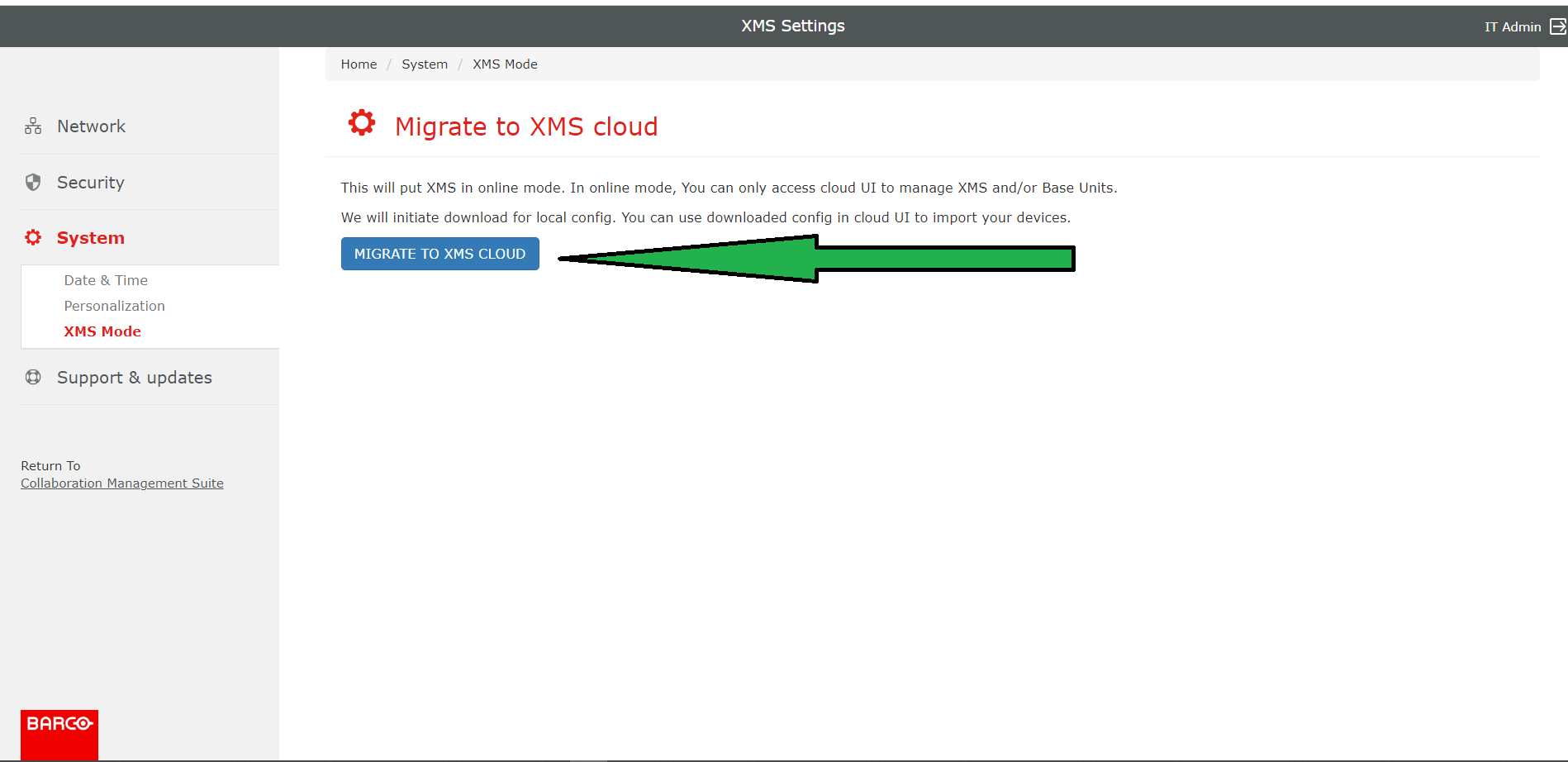Select Personalization submenu item
This screenshot has width=1568, height=762.
(x=114, y=306)
